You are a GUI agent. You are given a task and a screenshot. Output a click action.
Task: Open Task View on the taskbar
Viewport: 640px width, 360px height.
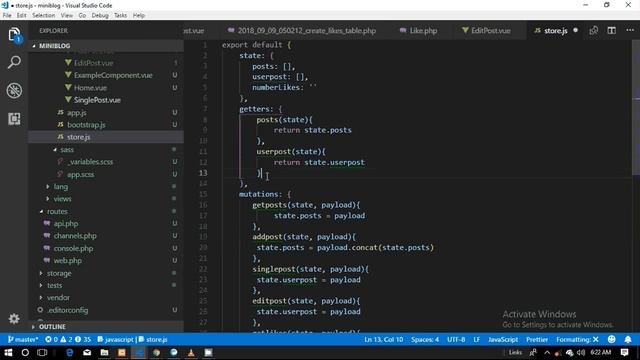coord(42,353)
